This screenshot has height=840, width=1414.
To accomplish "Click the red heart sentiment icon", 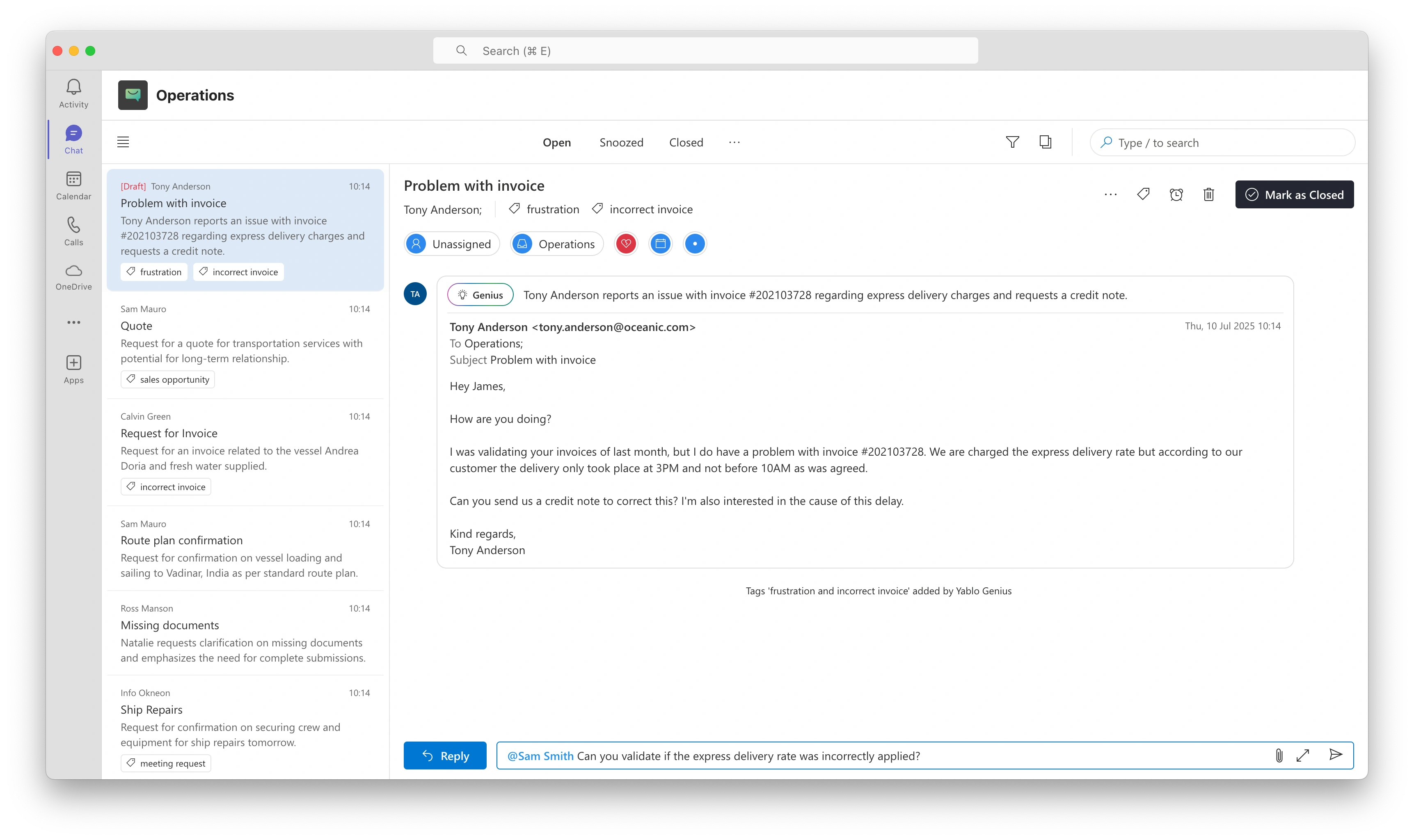I will 626,244.
